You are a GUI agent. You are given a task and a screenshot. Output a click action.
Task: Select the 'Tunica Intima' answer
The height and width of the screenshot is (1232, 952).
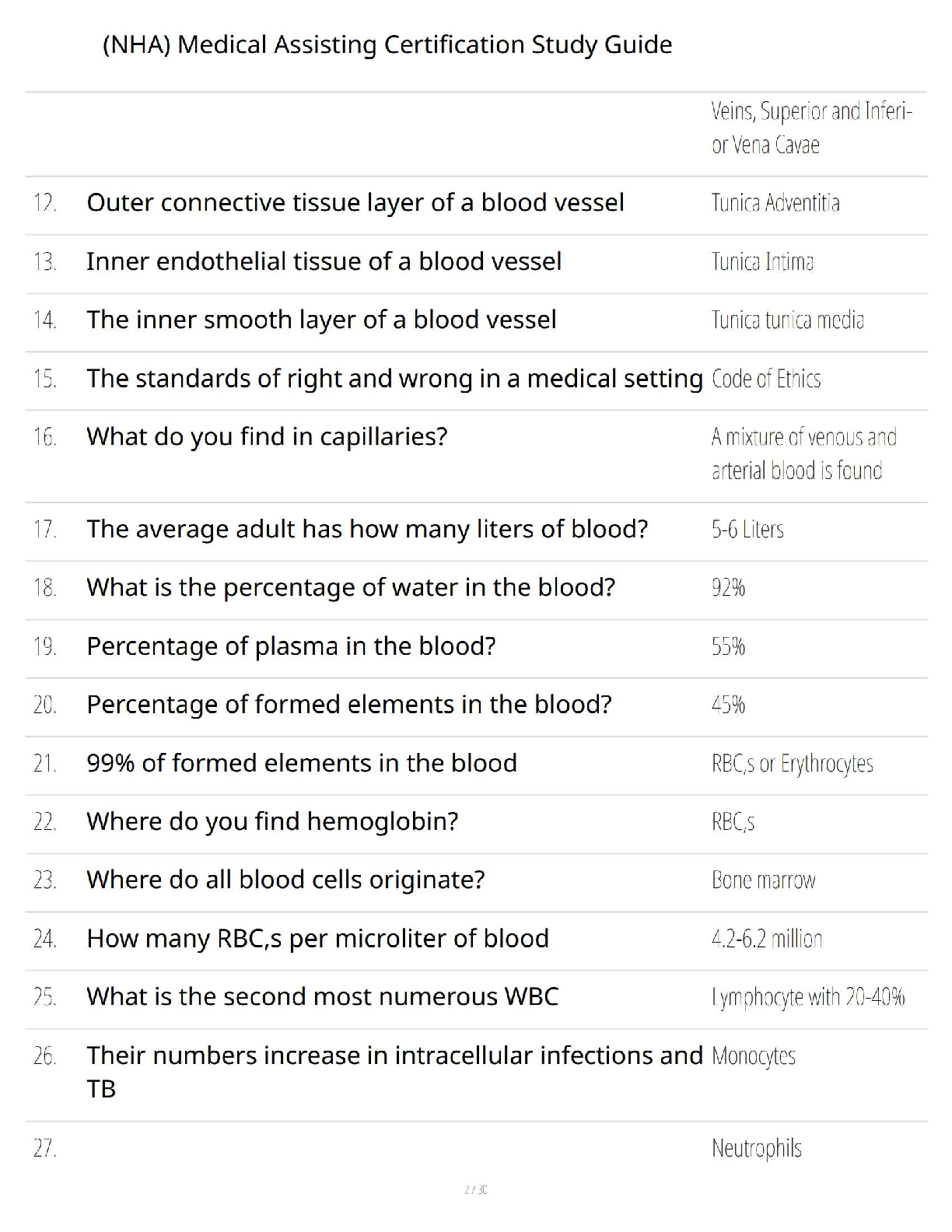tap(762, 262)
